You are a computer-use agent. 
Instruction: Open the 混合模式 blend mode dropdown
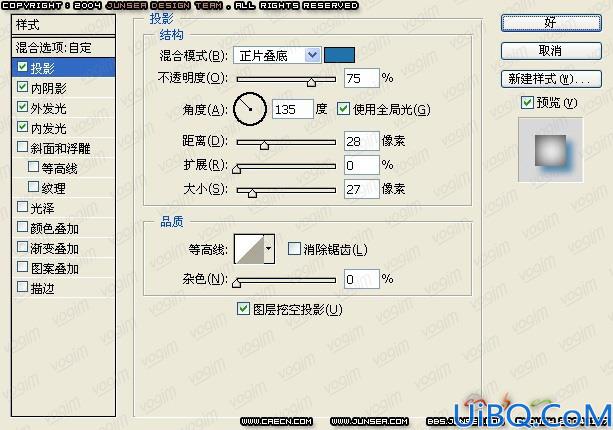coord(277,56)
